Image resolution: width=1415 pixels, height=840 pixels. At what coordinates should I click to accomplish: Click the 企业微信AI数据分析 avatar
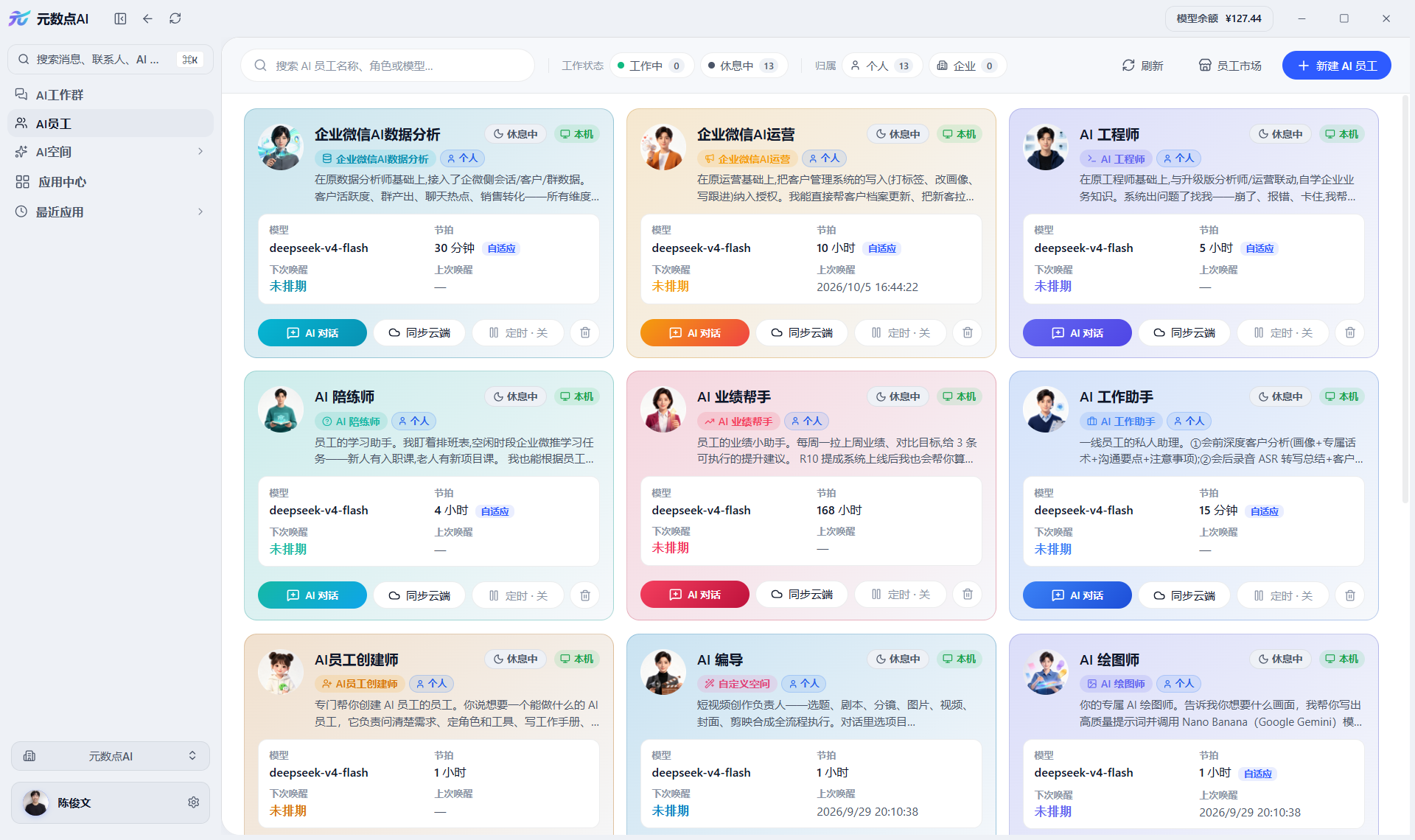[x=281, y=147]
